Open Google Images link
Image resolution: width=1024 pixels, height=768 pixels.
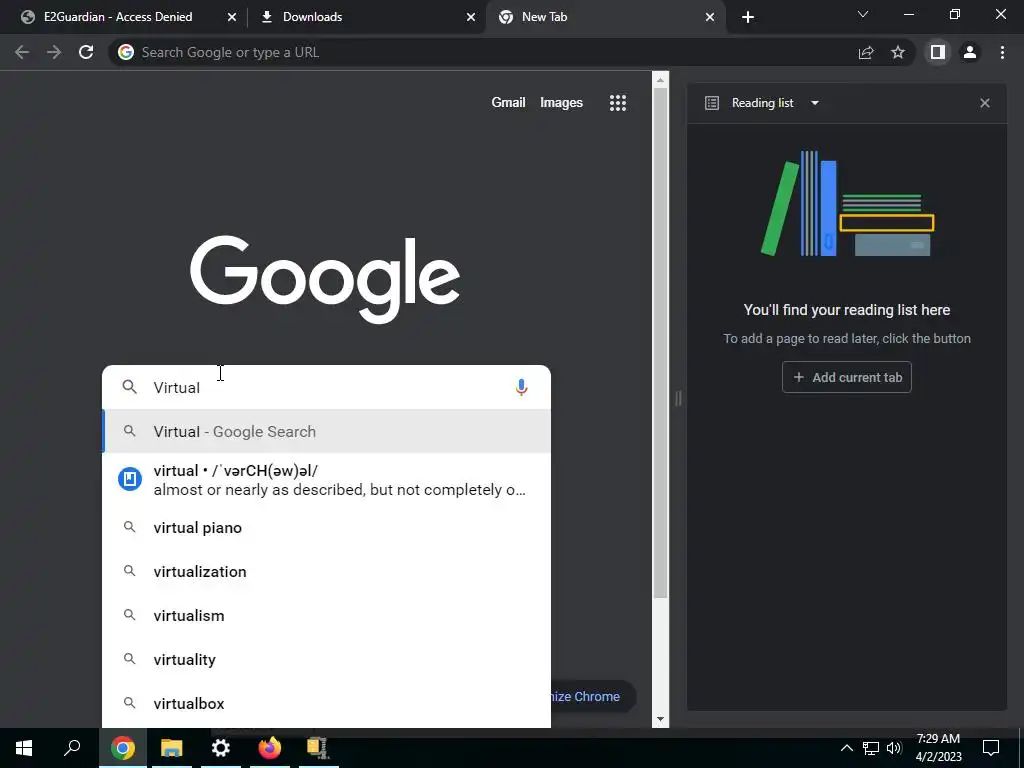[x=561, y=103]
